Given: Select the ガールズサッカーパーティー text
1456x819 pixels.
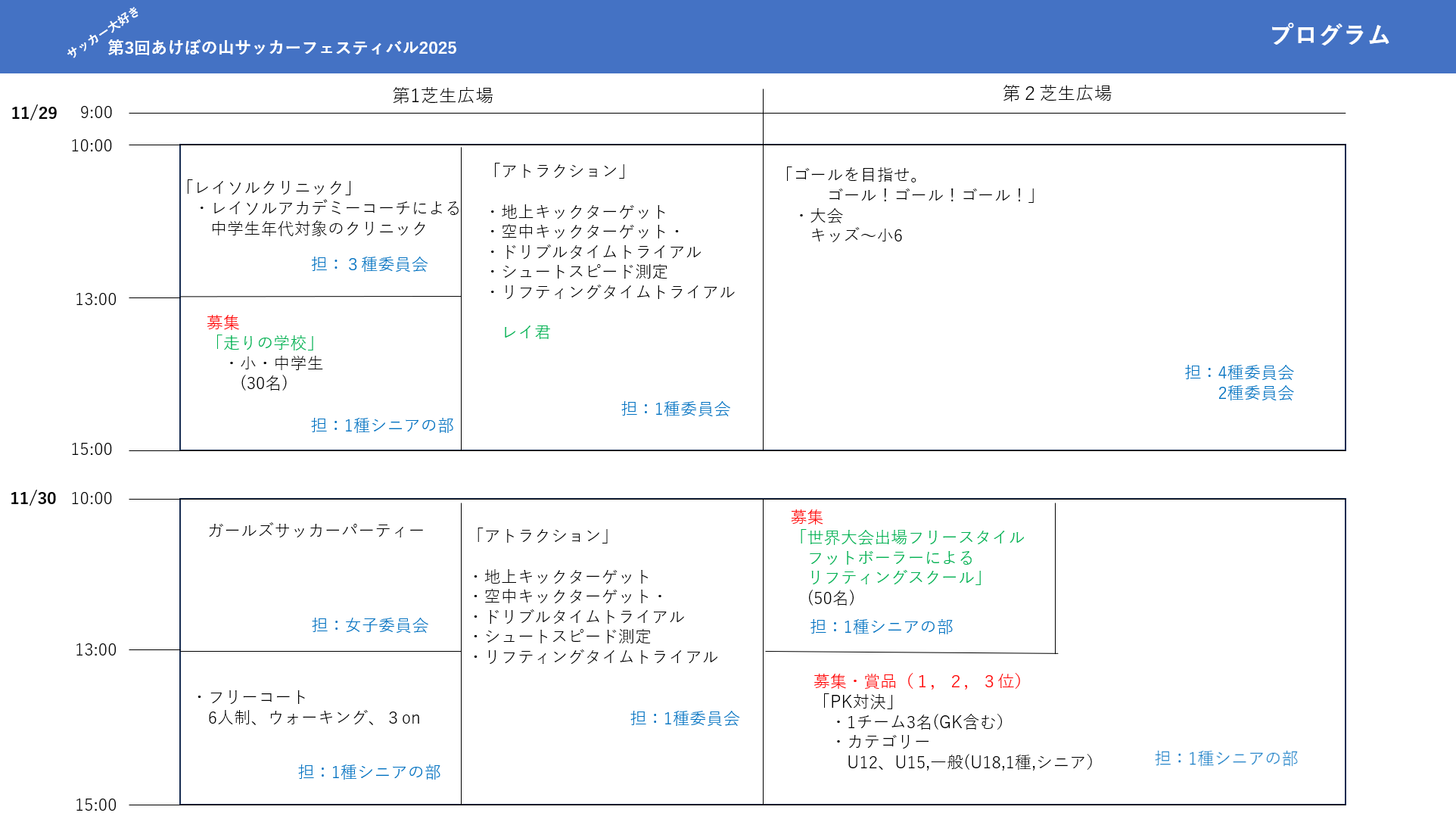Looking at the screenshot, I should tap(316, 531).
